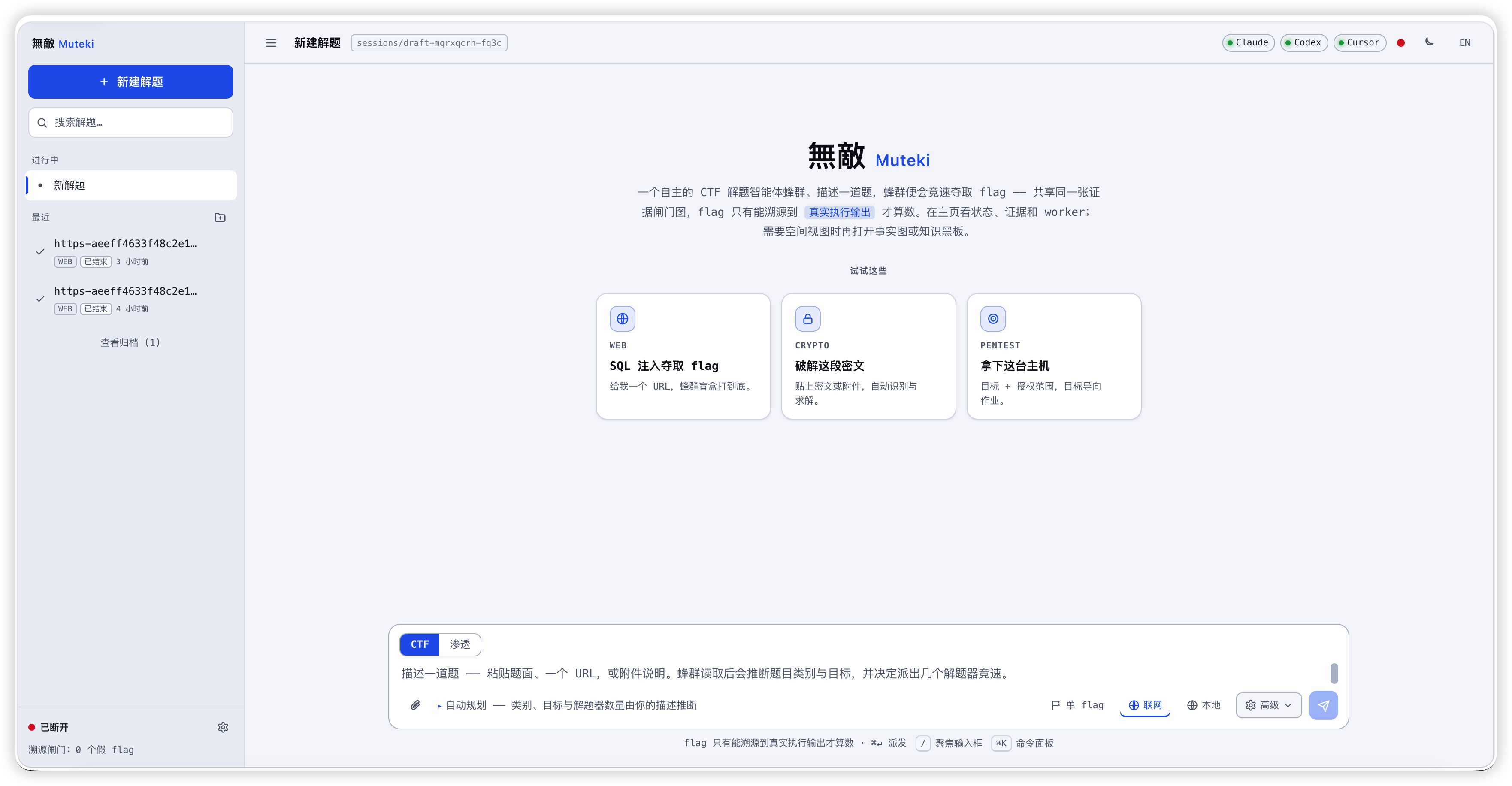Switch to the 渗透 mode tab
Viewport: 1512px width, 786px height.
click(460, 644)
